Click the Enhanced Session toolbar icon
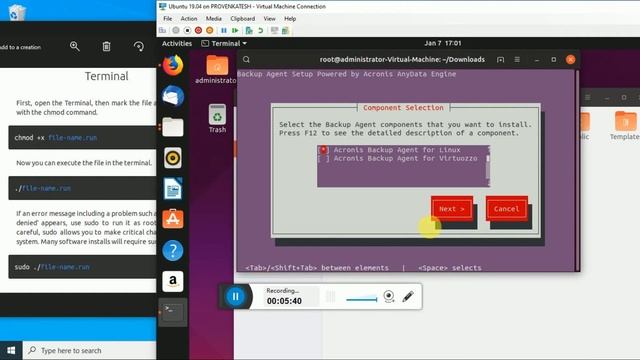The height and width of the screenshot is (360, 640). [x=274, y=31]
